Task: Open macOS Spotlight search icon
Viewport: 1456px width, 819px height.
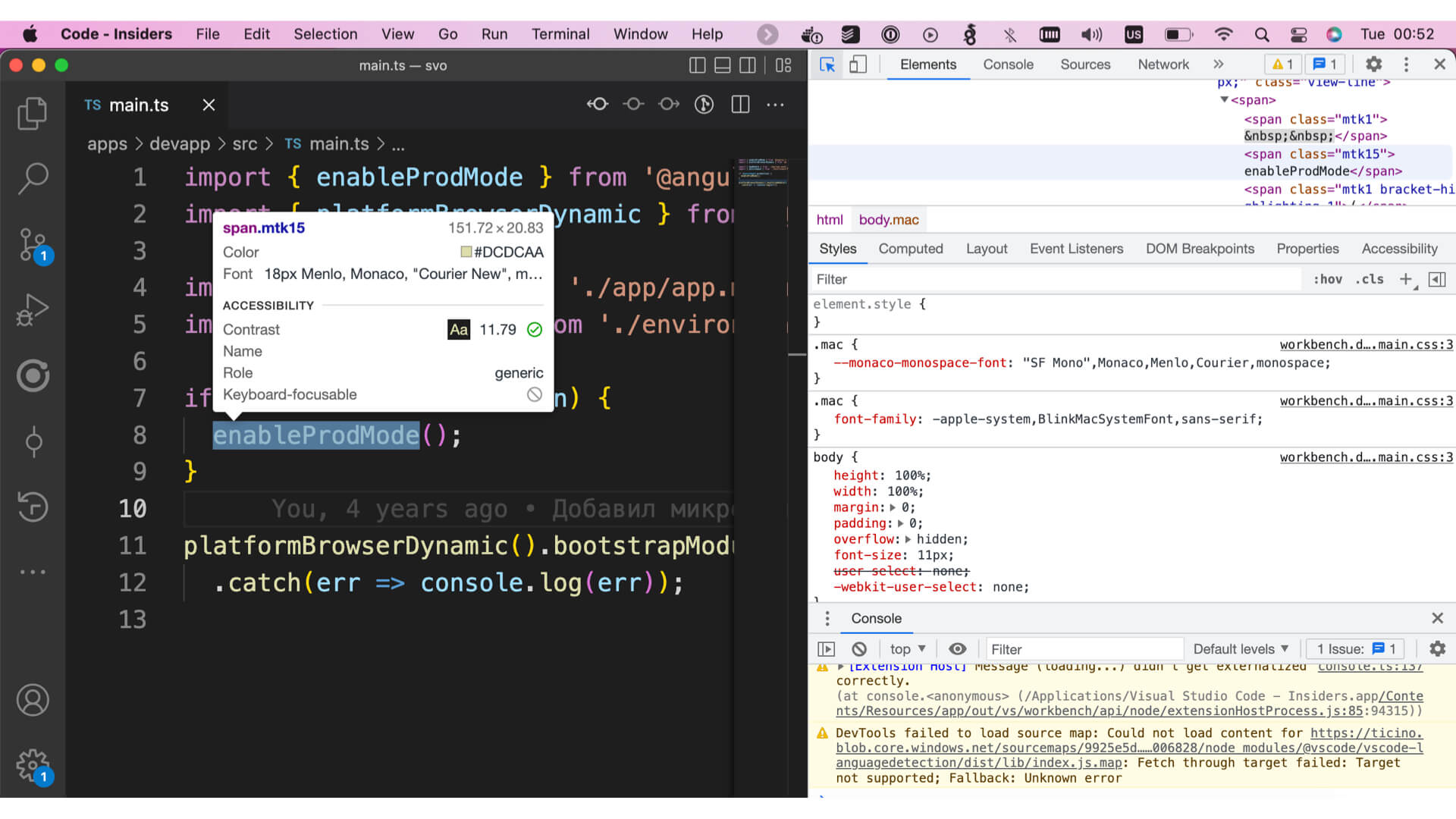Action: 1262,34
